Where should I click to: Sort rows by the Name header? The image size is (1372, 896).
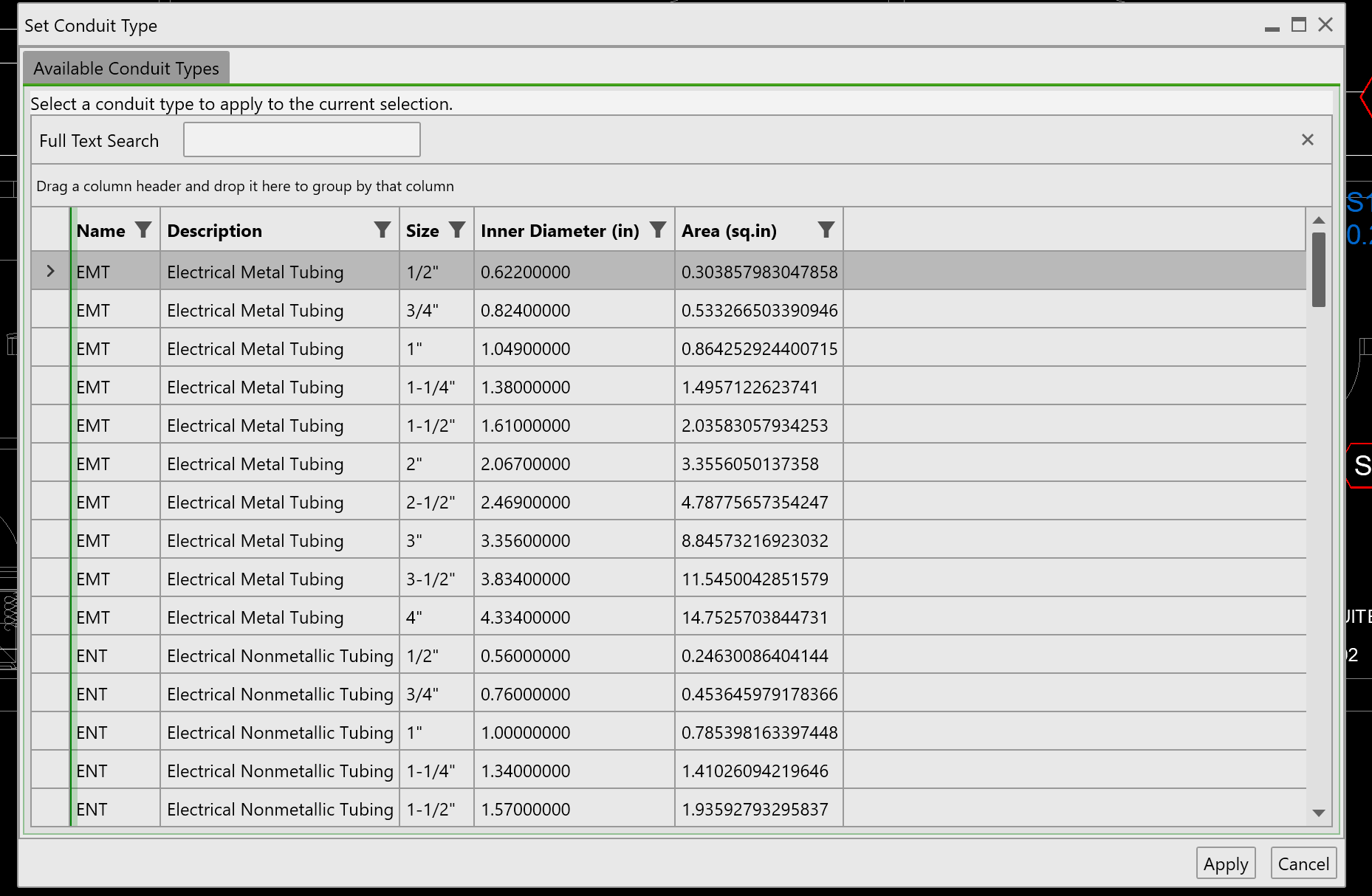tap(100, 230)
